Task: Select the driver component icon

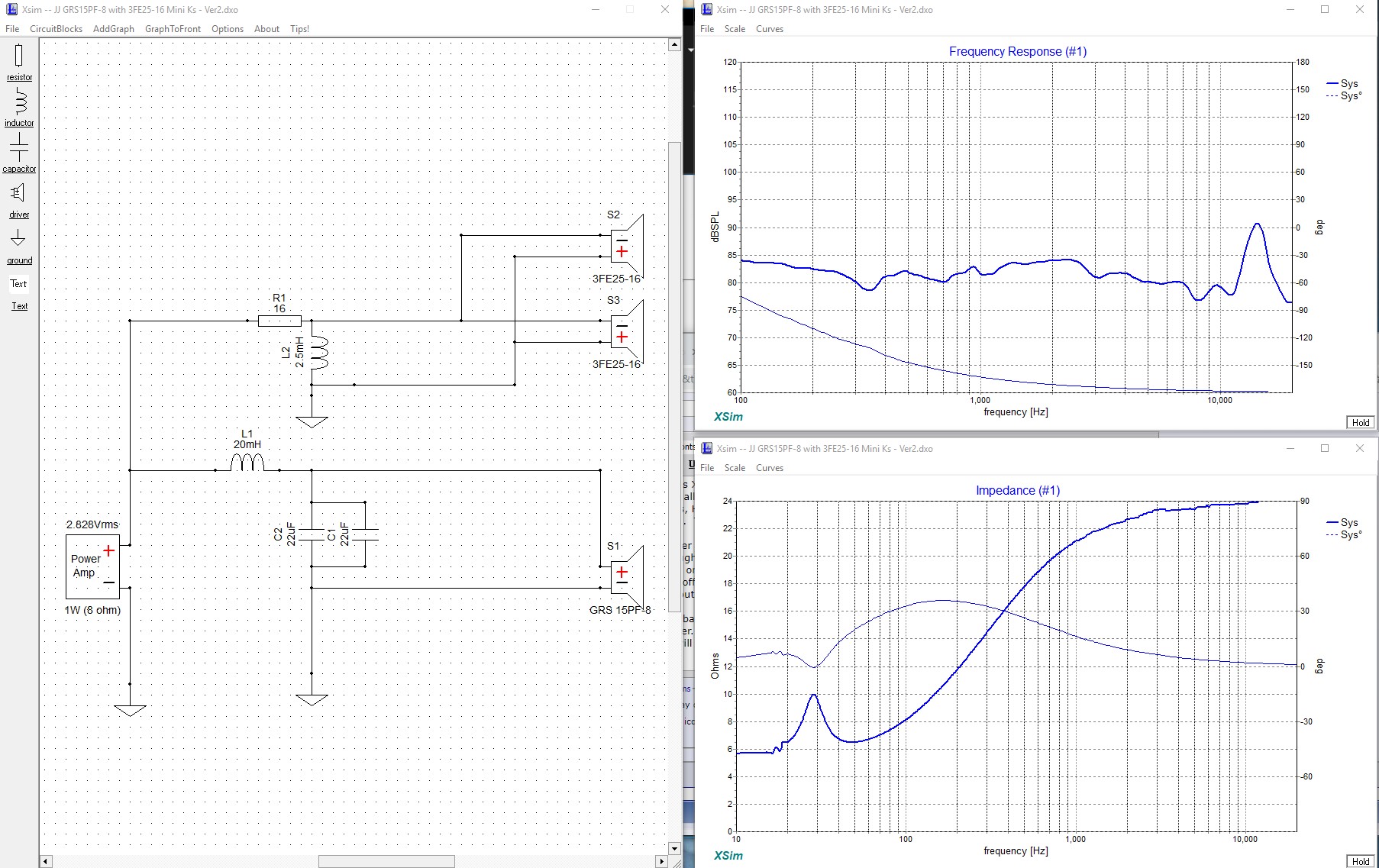Action: point(18,192)
